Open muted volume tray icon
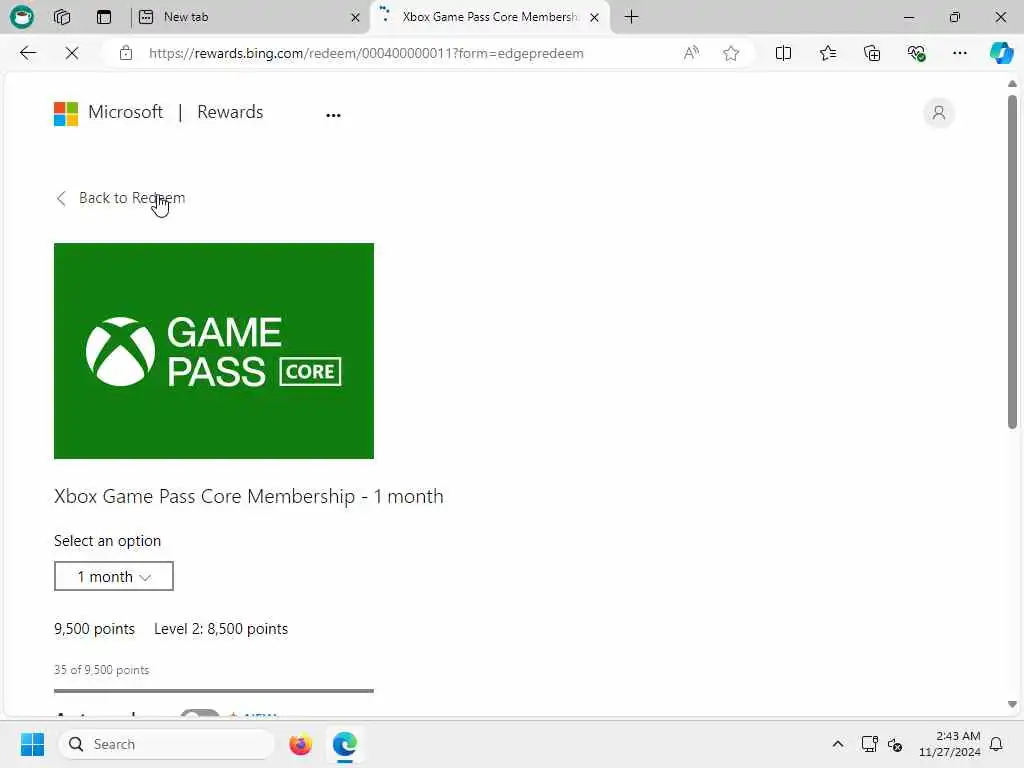The width and height of the screenshot is (1024, 768). tap(895, 744)
